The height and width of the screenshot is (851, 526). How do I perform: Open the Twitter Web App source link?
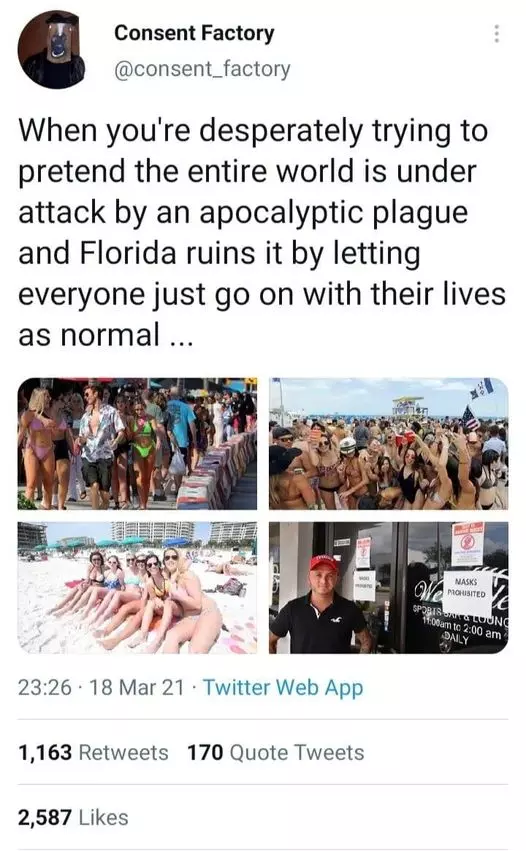[x=283, y=687]
